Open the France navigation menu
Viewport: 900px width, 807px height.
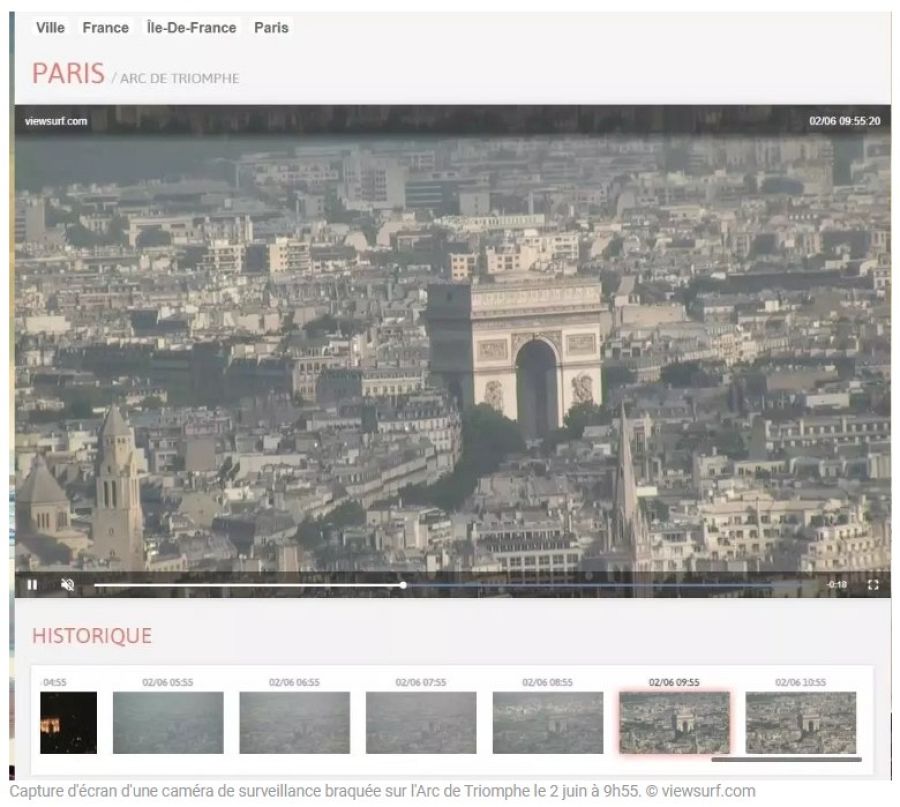click(x=104, y=28)
